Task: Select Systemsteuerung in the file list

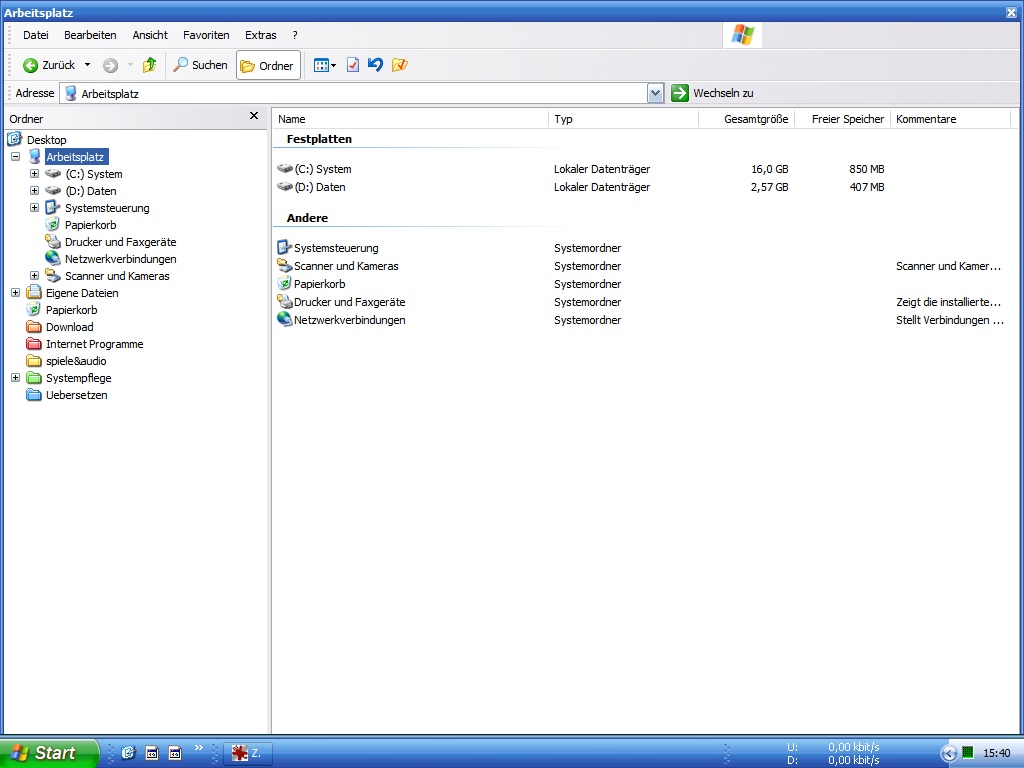Action: (336, 248)
